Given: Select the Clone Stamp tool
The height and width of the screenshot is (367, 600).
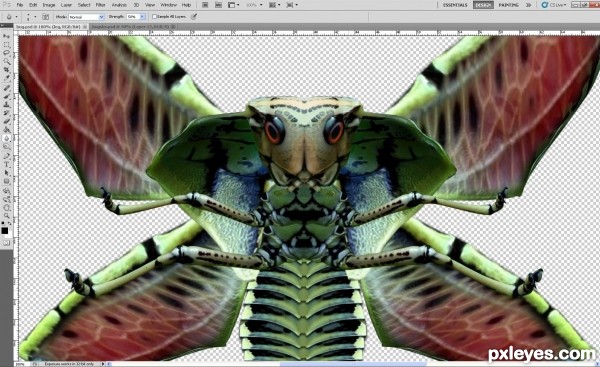Looking at the screenshot, I should 7,104.
